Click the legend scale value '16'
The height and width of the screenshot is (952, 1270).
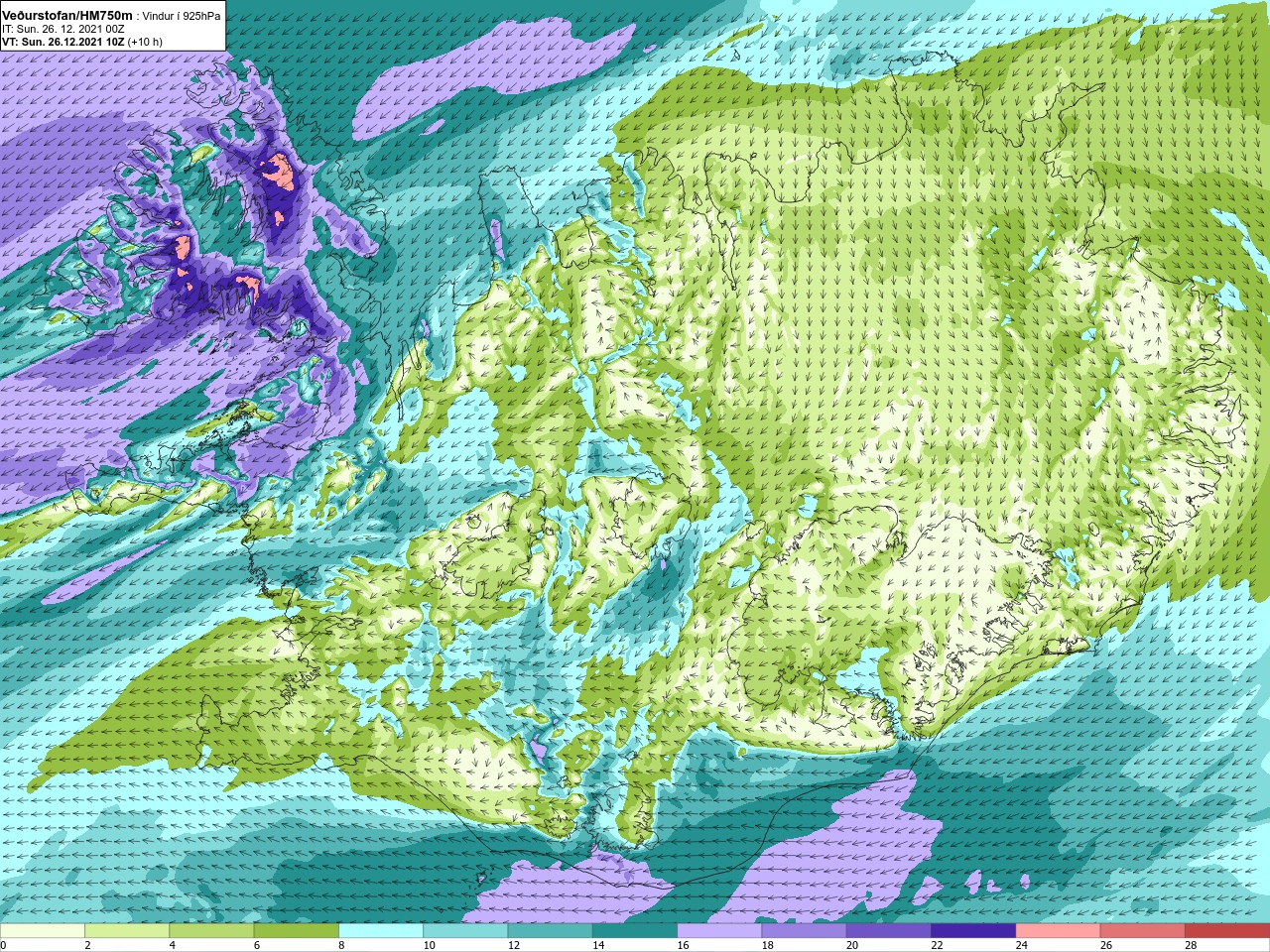pos(684,945)
